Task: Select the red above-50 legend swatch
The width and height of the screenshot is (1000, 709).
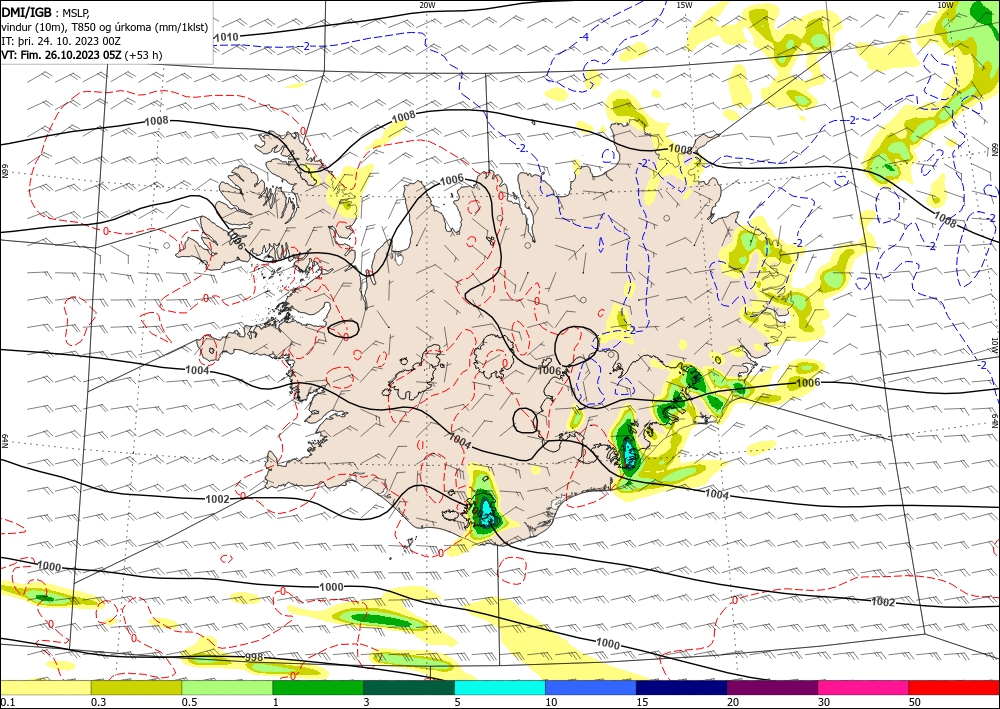Action: pyautogui.click(x=954, y=687)
